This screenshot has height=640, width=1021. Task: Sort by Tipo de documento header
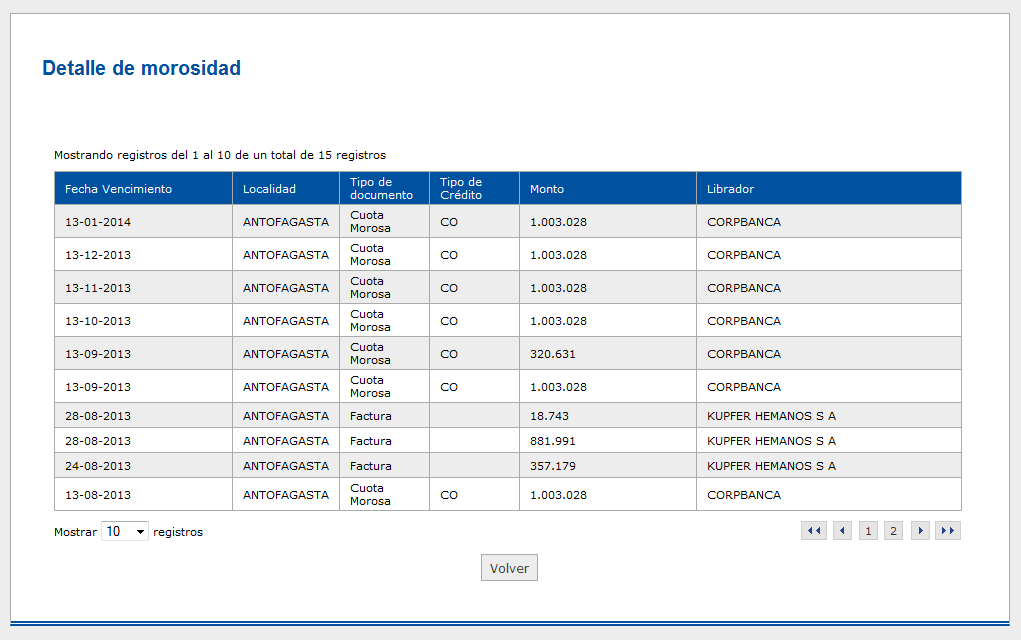point(384,189)
